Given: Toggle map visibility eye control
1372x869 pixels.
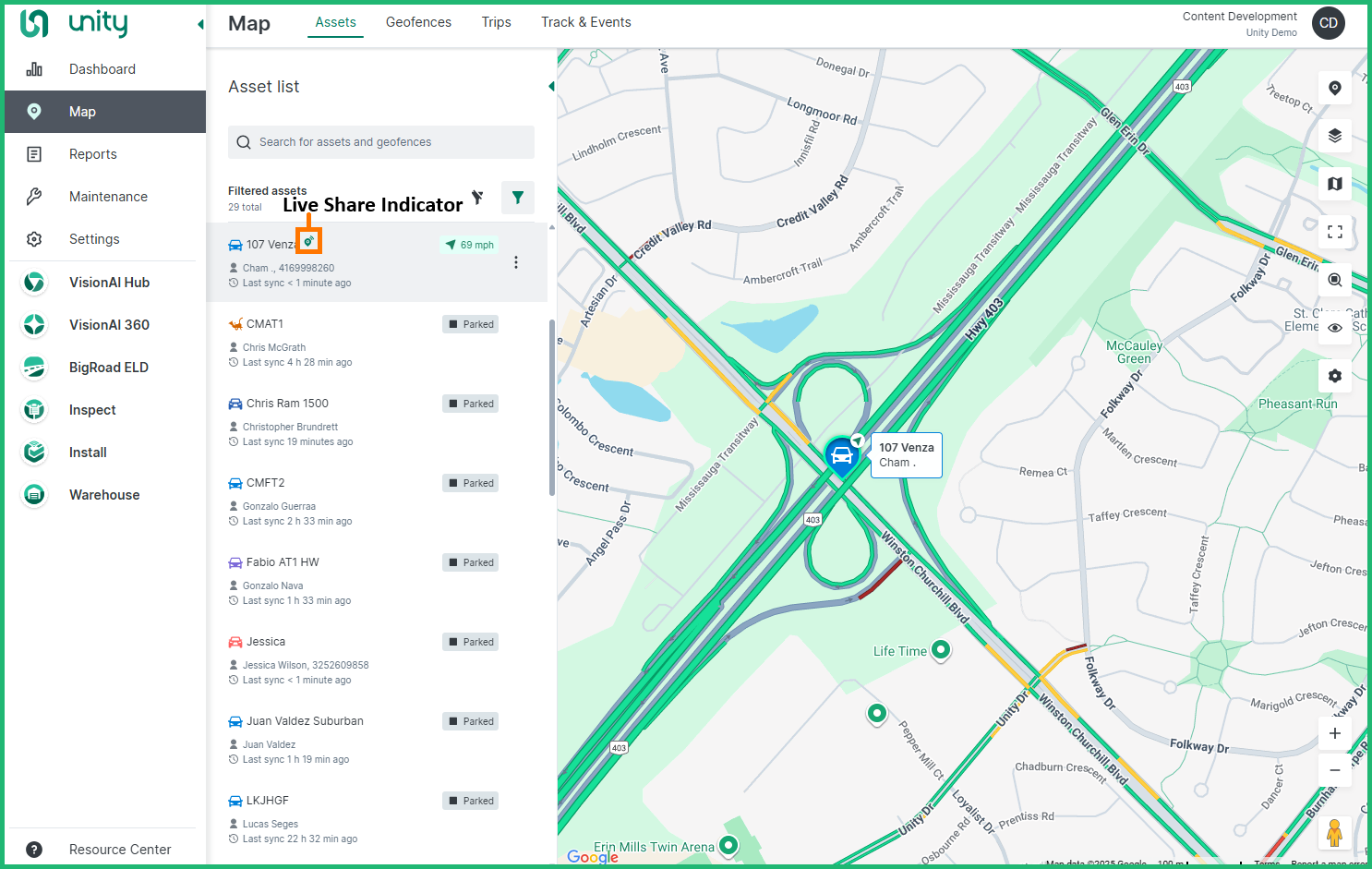Looking at the screenshot, I should (1334, 328).
